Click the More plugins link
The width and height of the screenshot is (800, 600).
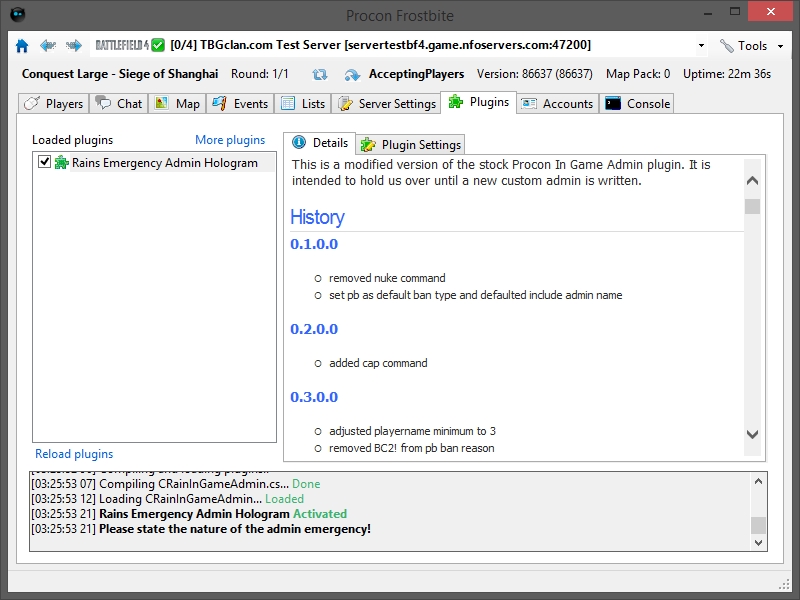230,140
